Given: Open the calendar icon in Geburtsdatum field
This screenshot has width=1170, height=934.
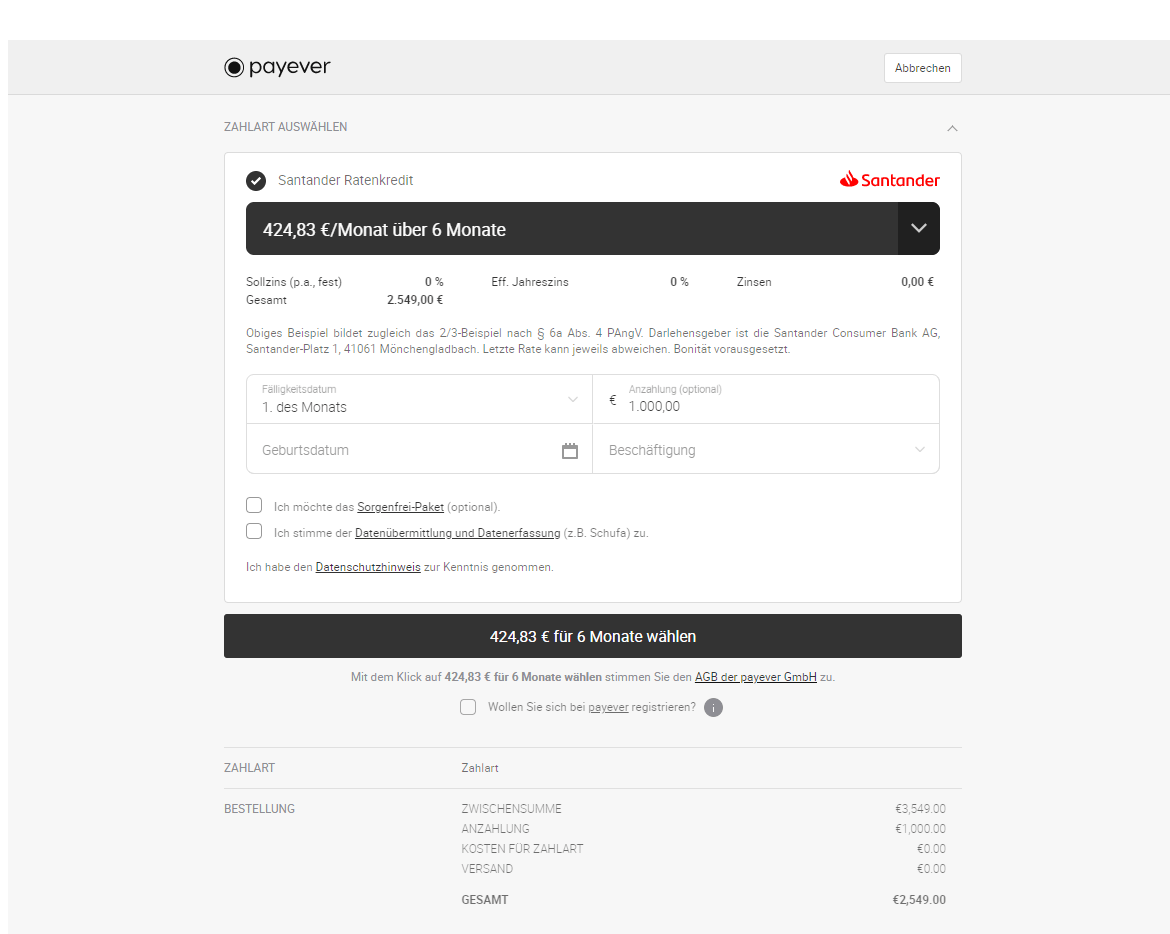Looking at the screenshot, I should coord(570,450).
